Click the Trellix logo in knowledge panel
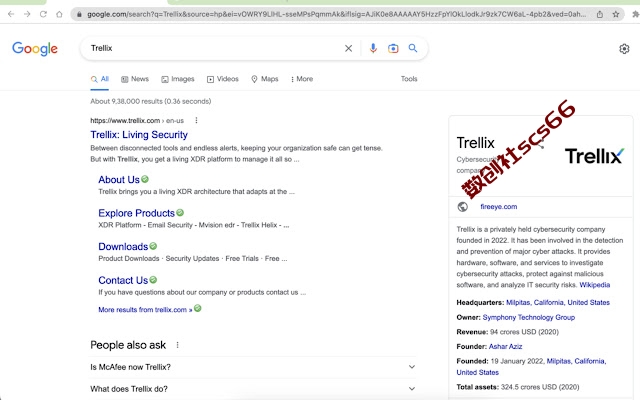 [x=594, y=156]
